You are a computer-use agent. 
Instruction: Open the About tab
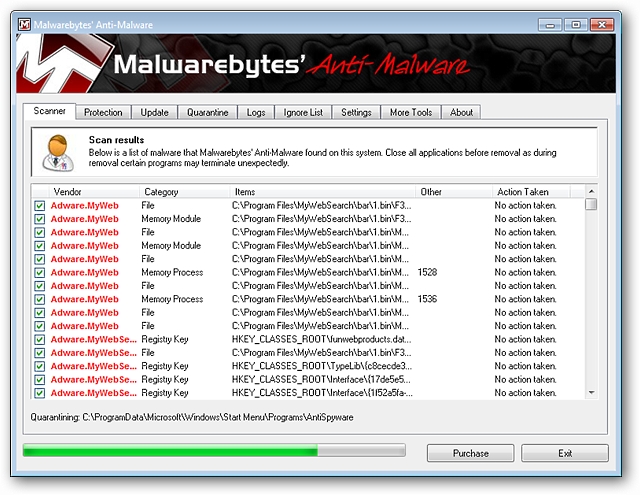461,113
